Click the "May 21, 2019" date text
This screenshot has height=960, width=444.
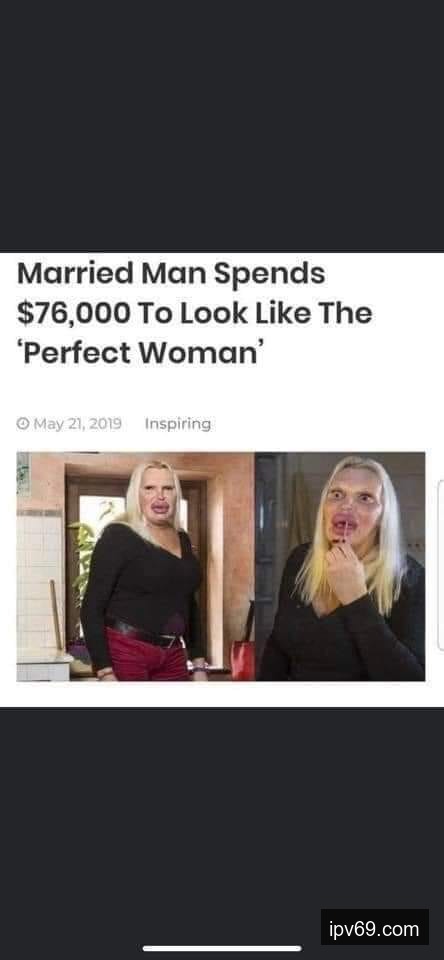coord(77,423)
